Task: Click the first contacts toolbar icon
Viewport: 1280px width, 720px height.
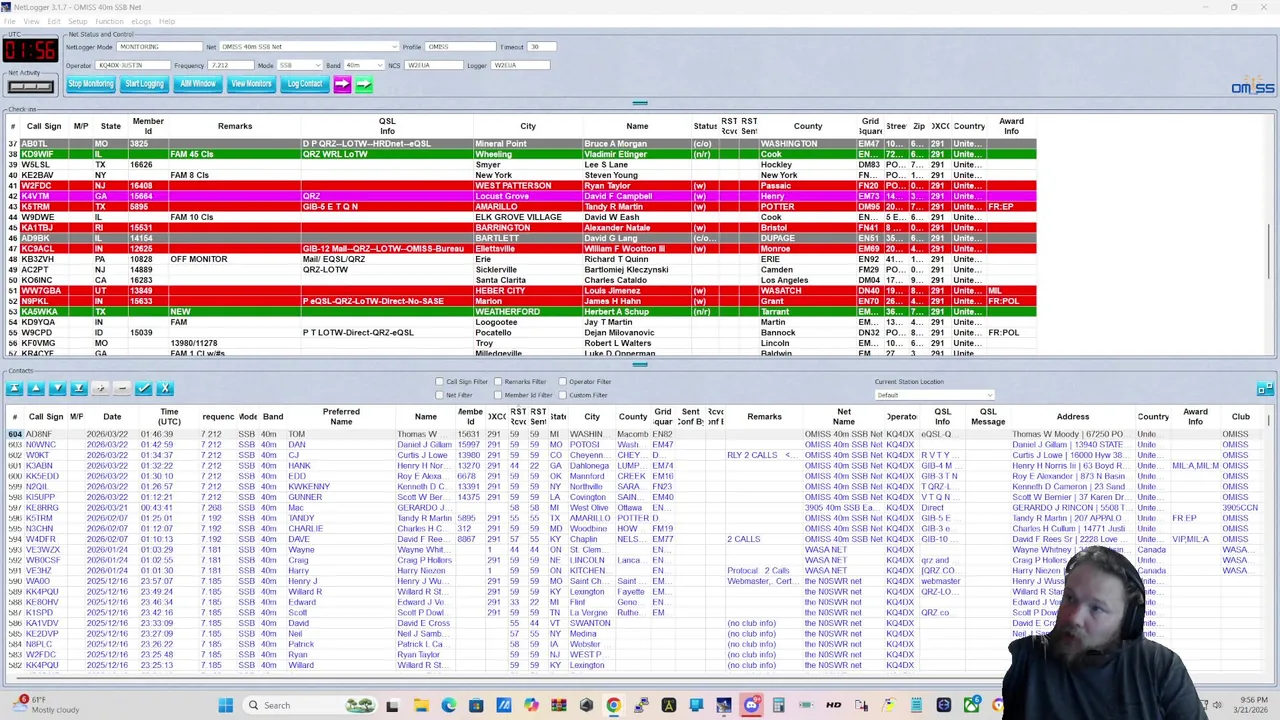Action: pyautogui.click(x=14, y=388)
